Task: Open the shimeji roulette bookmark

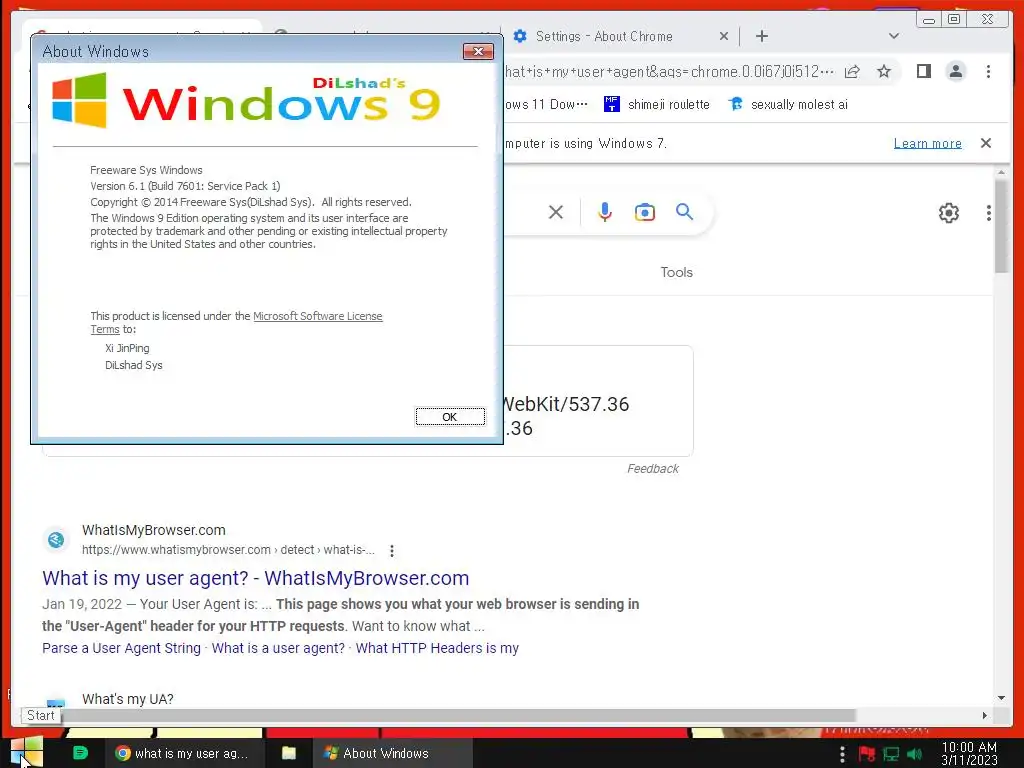Action: click(x=657, y=104)
